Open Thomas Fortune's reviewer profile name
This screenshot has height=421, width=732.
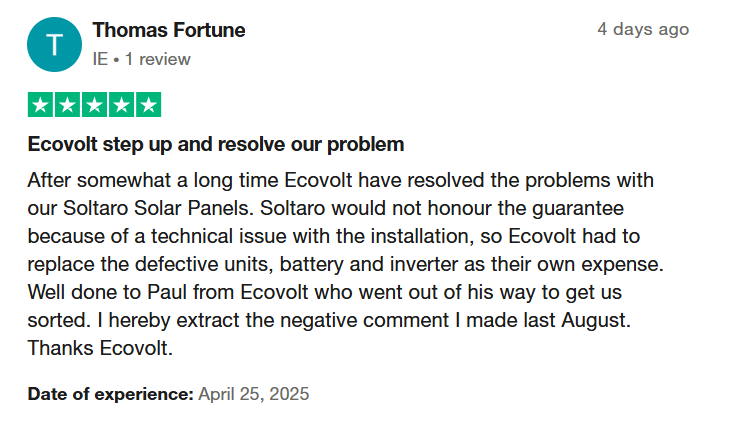[x=169, y=30]
